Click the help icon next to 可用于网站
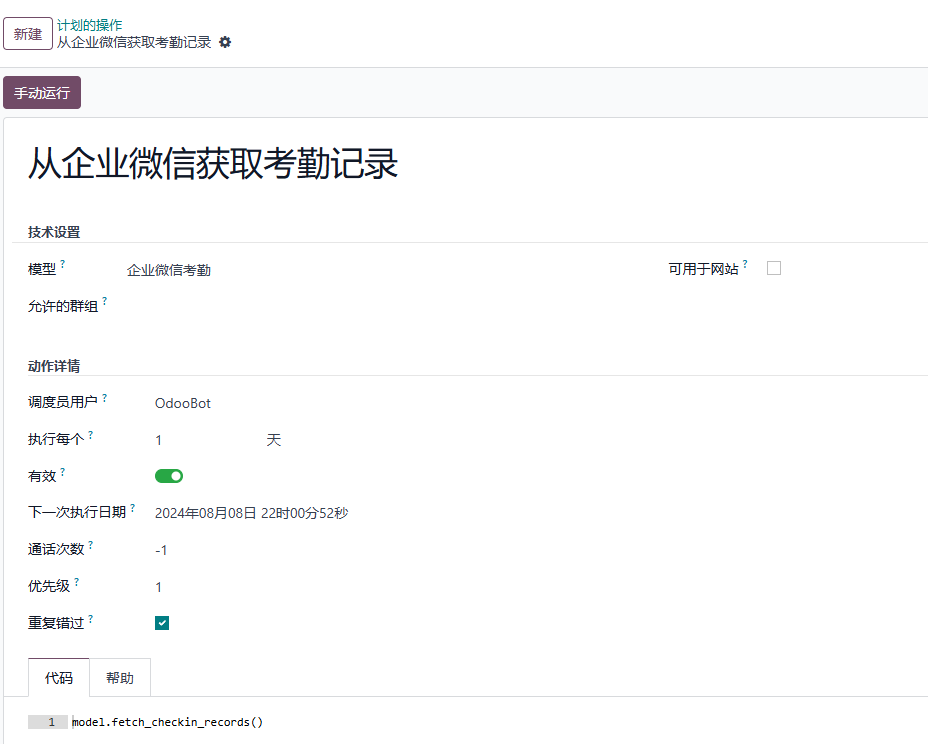The width and height of the screenshot is (928, 744). tap(745, 264)
